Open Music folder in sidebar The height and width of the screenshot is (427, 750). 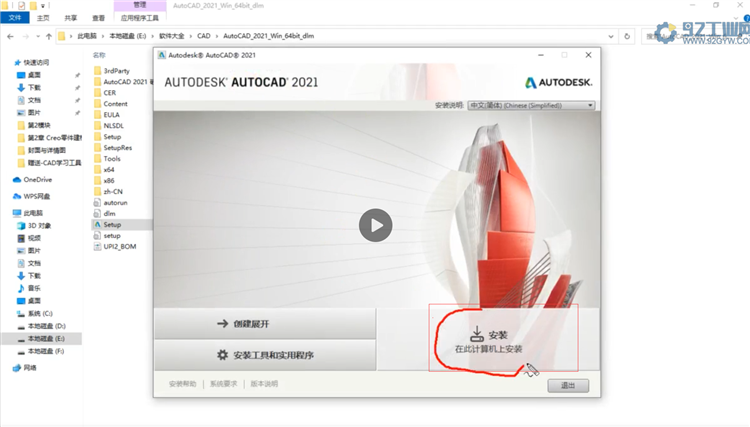tap(34, 288)
